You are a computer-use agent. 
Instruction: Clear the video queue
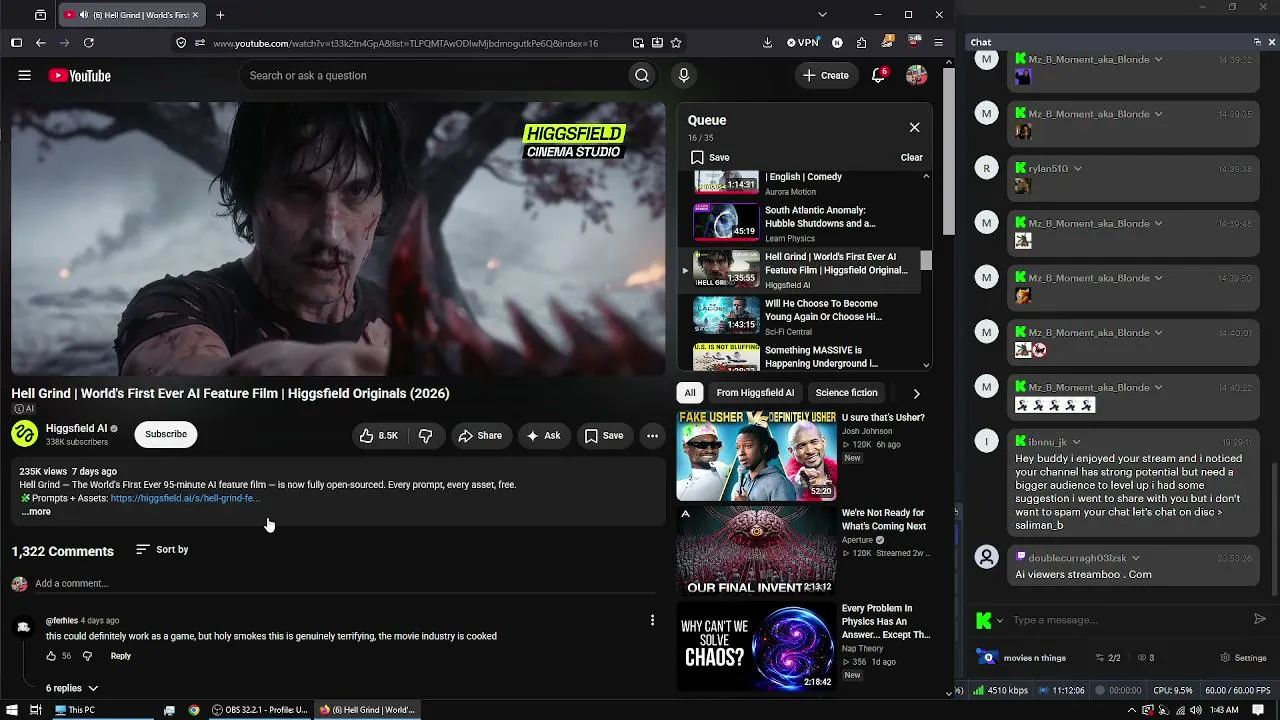tap(911, 157)
